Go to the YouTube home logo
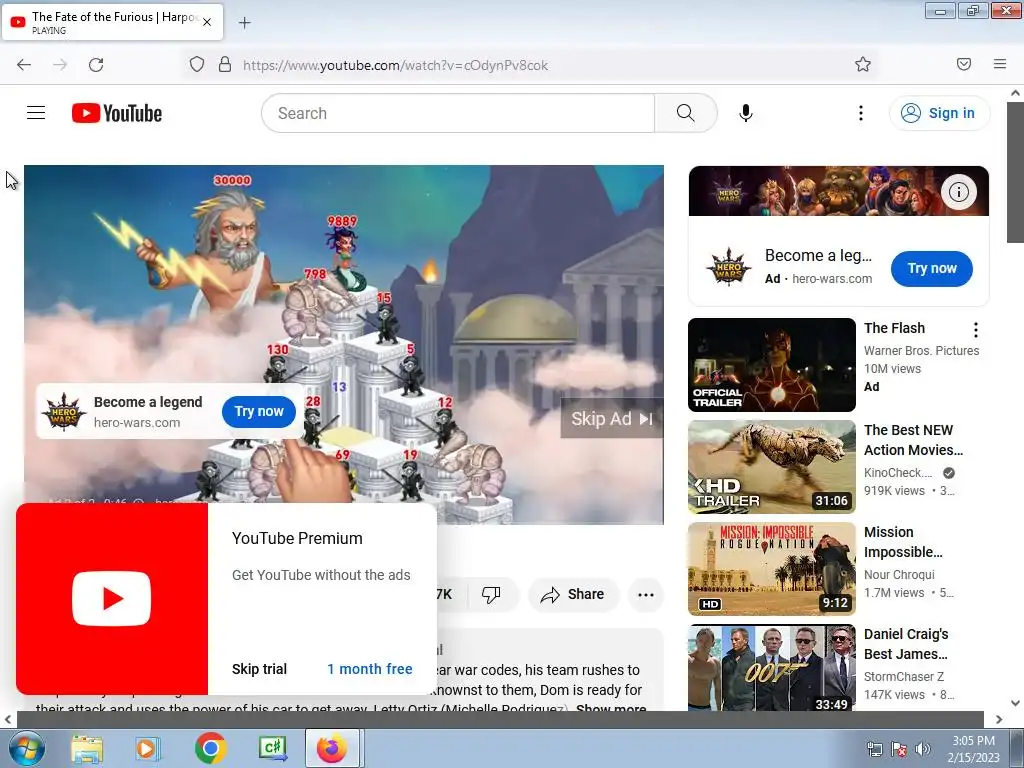This screenshot has width=1024, height=768. tap(117, 113)
